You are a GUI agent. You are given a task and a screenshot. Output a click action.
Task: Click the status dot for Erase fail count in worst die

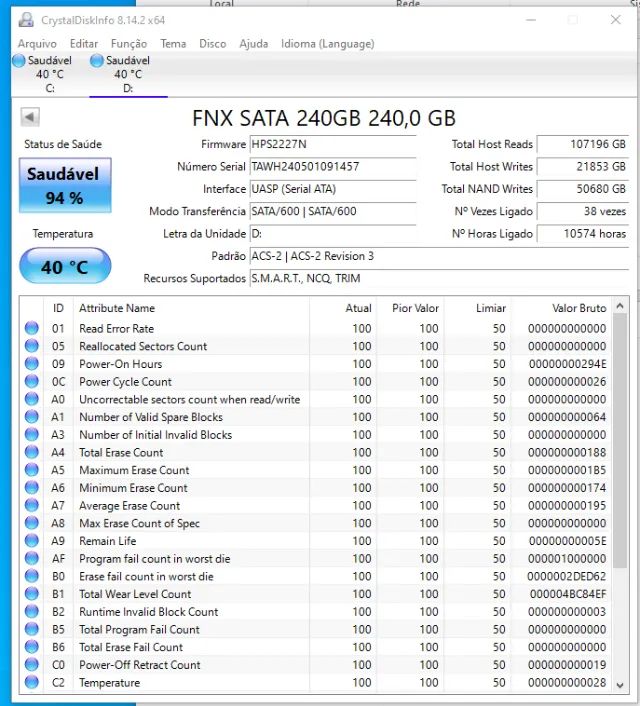32,576
